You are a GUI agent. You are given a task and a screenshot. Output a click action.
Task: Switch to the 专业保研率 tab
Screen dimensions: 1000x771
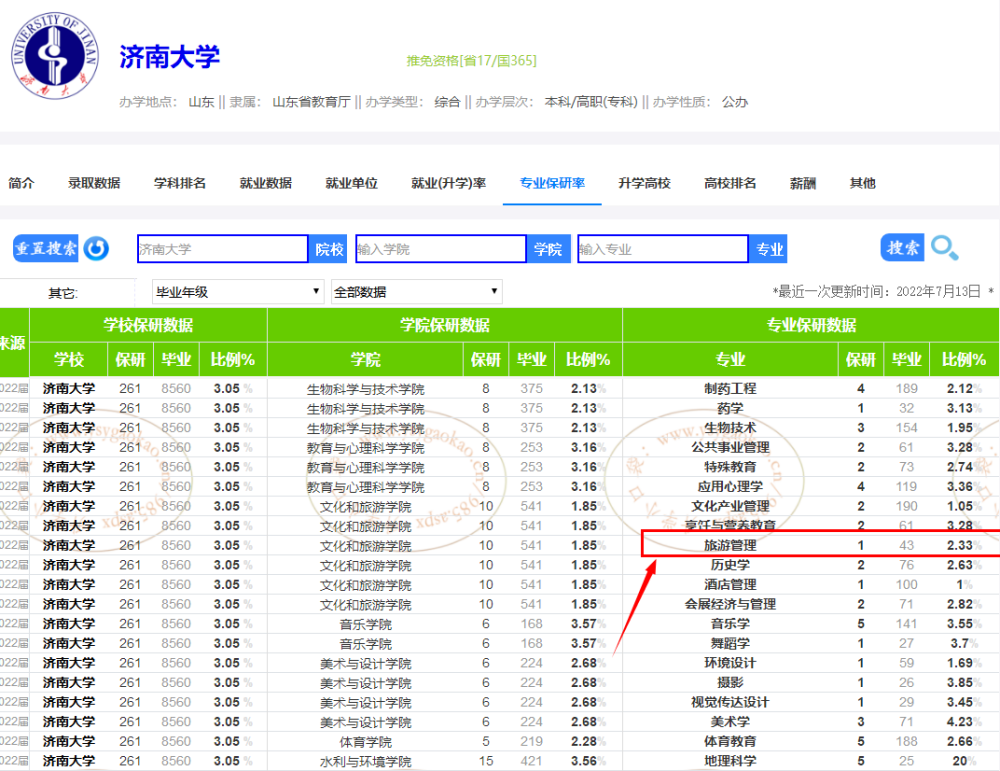click(x=552, y=183)
